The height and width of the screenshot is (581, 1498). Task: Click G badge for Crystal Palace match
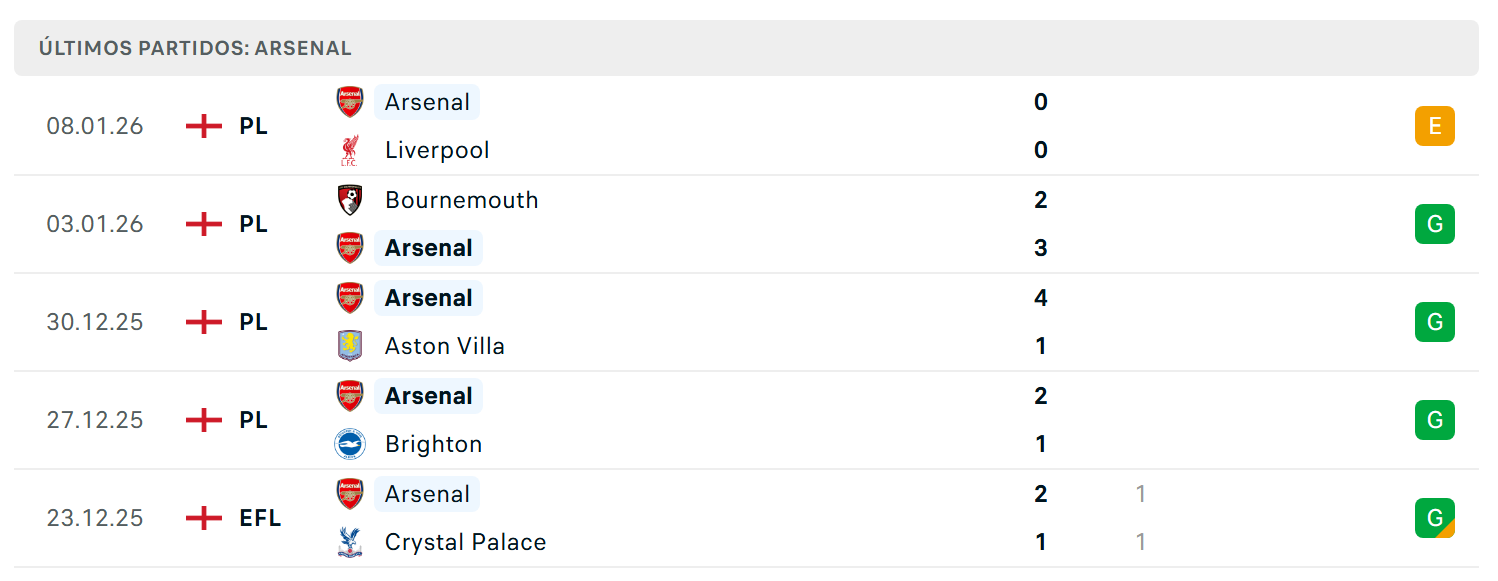(1435, 518)
